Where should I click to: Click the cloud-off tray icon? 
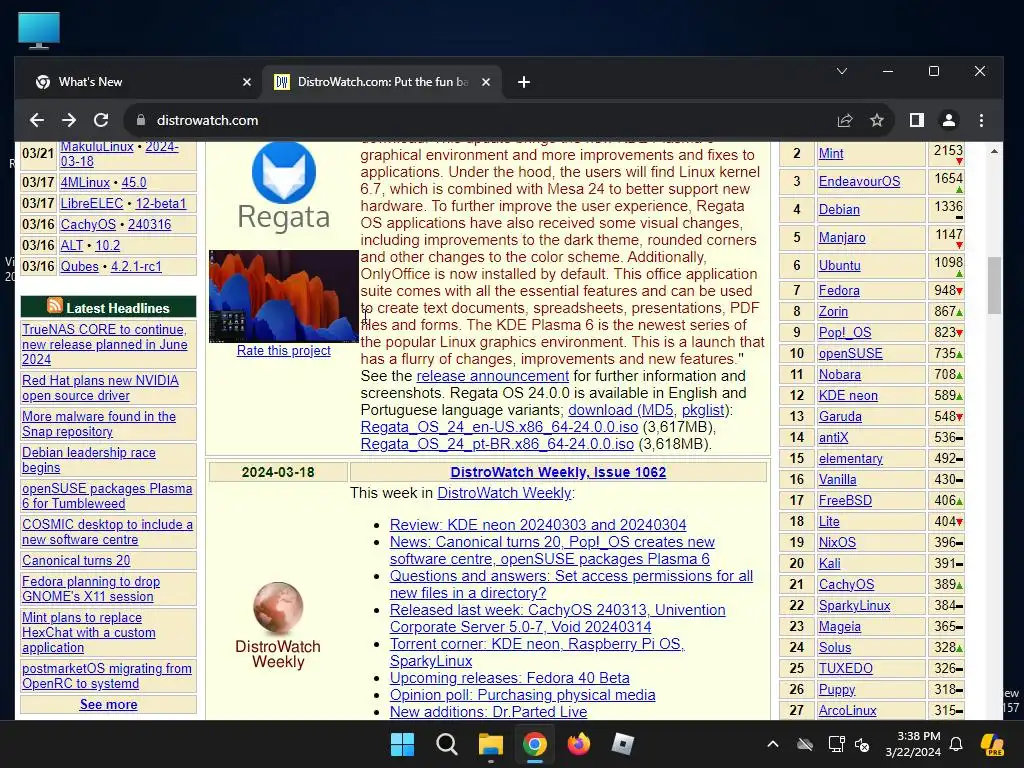pos(805,744)
